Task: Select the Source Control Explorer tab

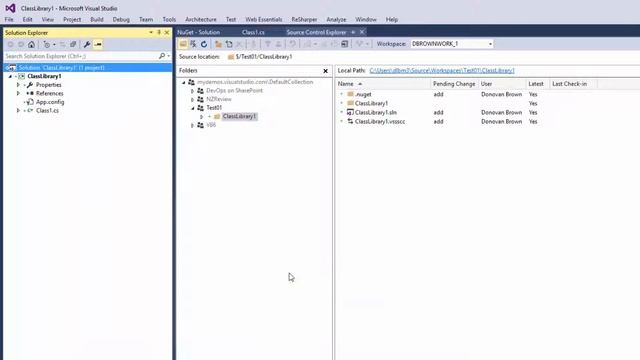Action: click(x=316, y=32)
